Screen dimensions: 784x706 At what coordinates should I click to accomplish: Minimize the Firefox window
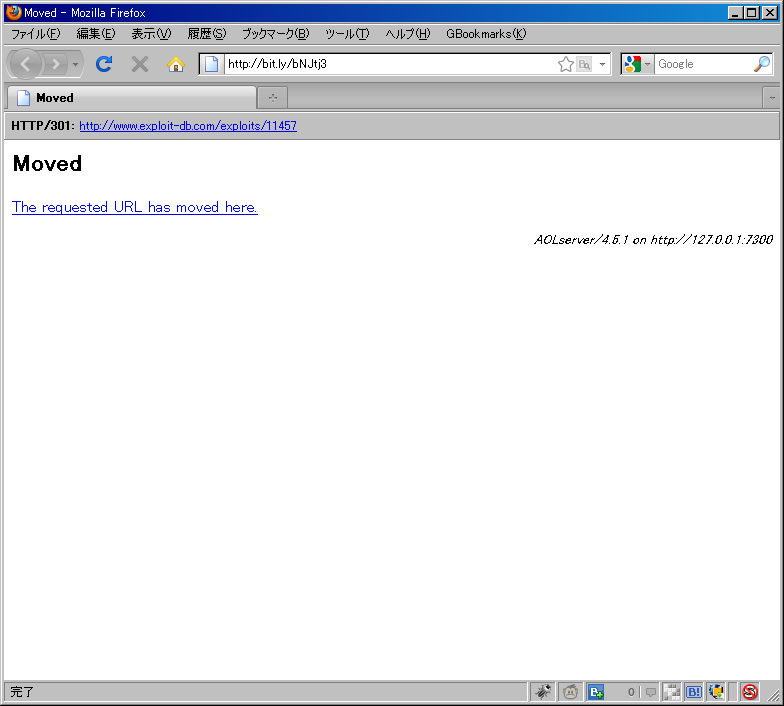click(734, 12)
